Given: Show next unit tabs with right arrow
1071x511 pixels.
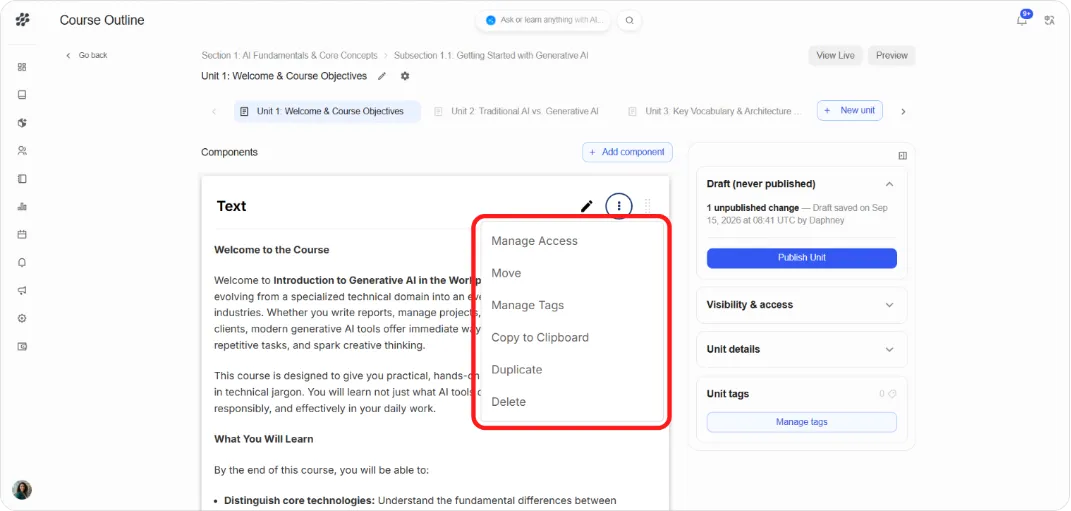Looking at the screenshot, I should (904, 111).
